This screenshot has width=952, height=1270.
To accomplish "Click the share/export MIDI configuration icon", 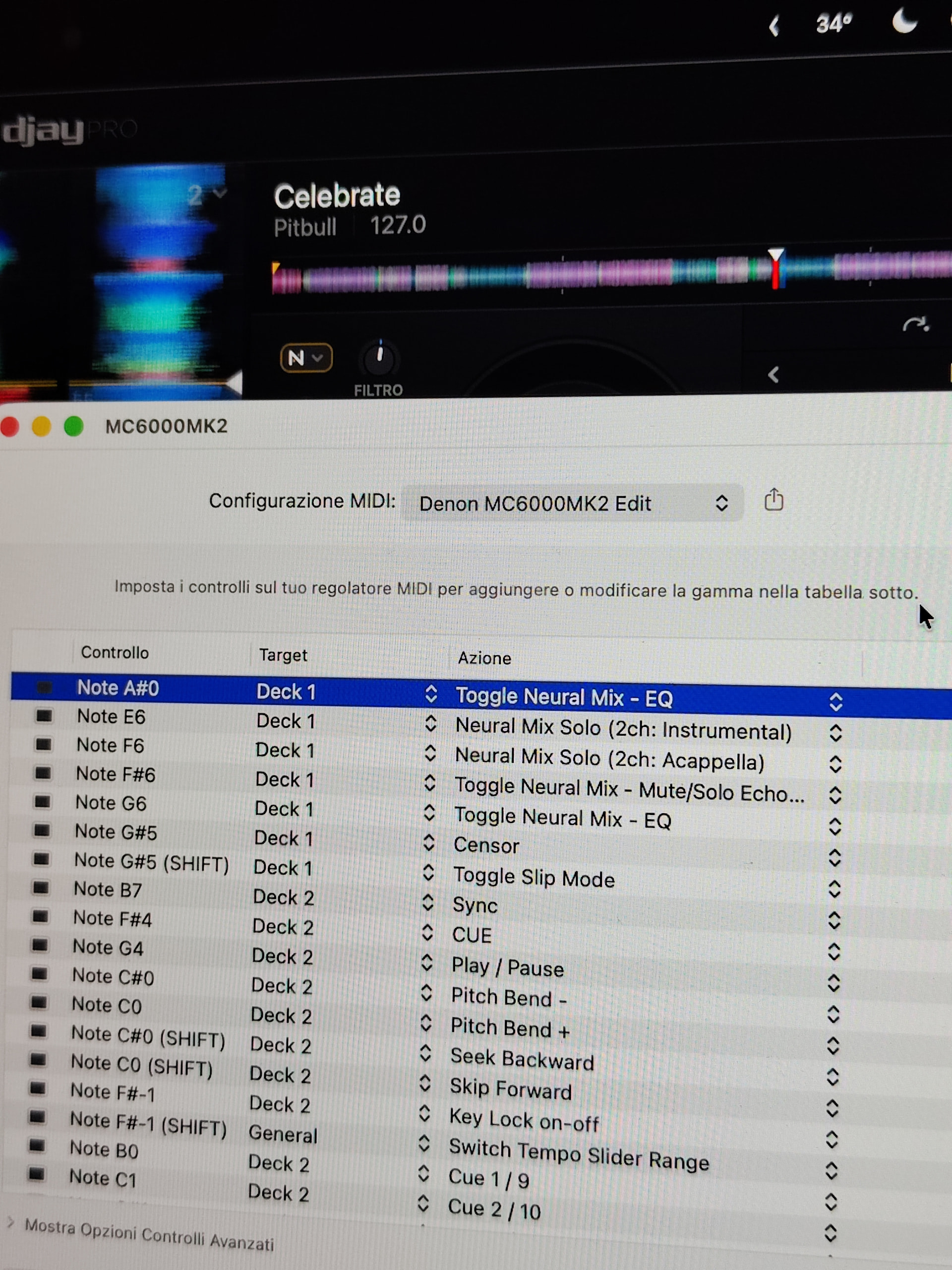I will pos(773,500).
